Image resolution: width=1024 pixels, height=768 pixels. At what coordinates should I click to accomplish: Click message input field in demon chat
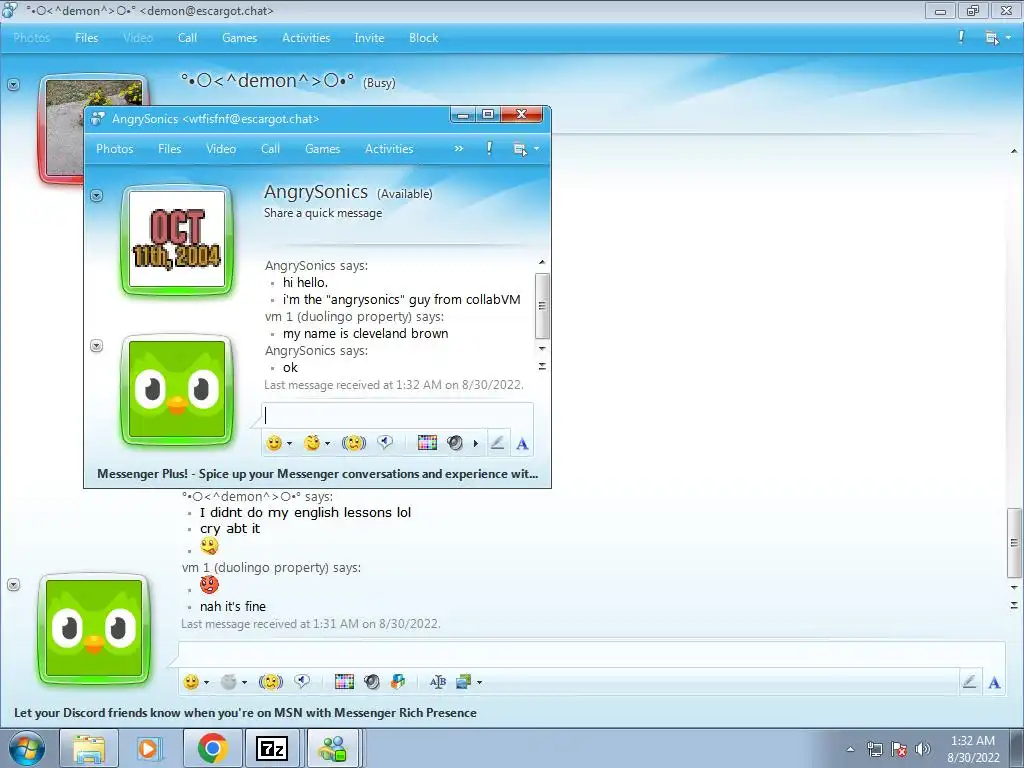[591, 654]
